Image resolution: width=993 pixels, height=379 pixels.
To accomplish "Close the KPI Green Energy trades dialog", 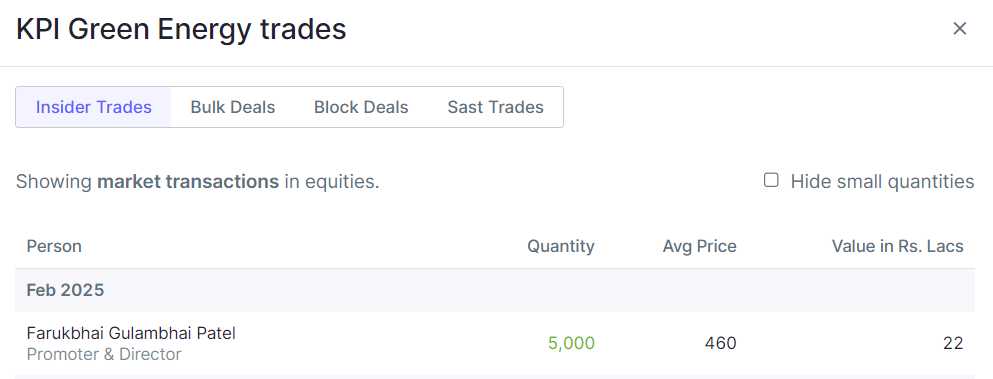I will [x=959, y=29].
